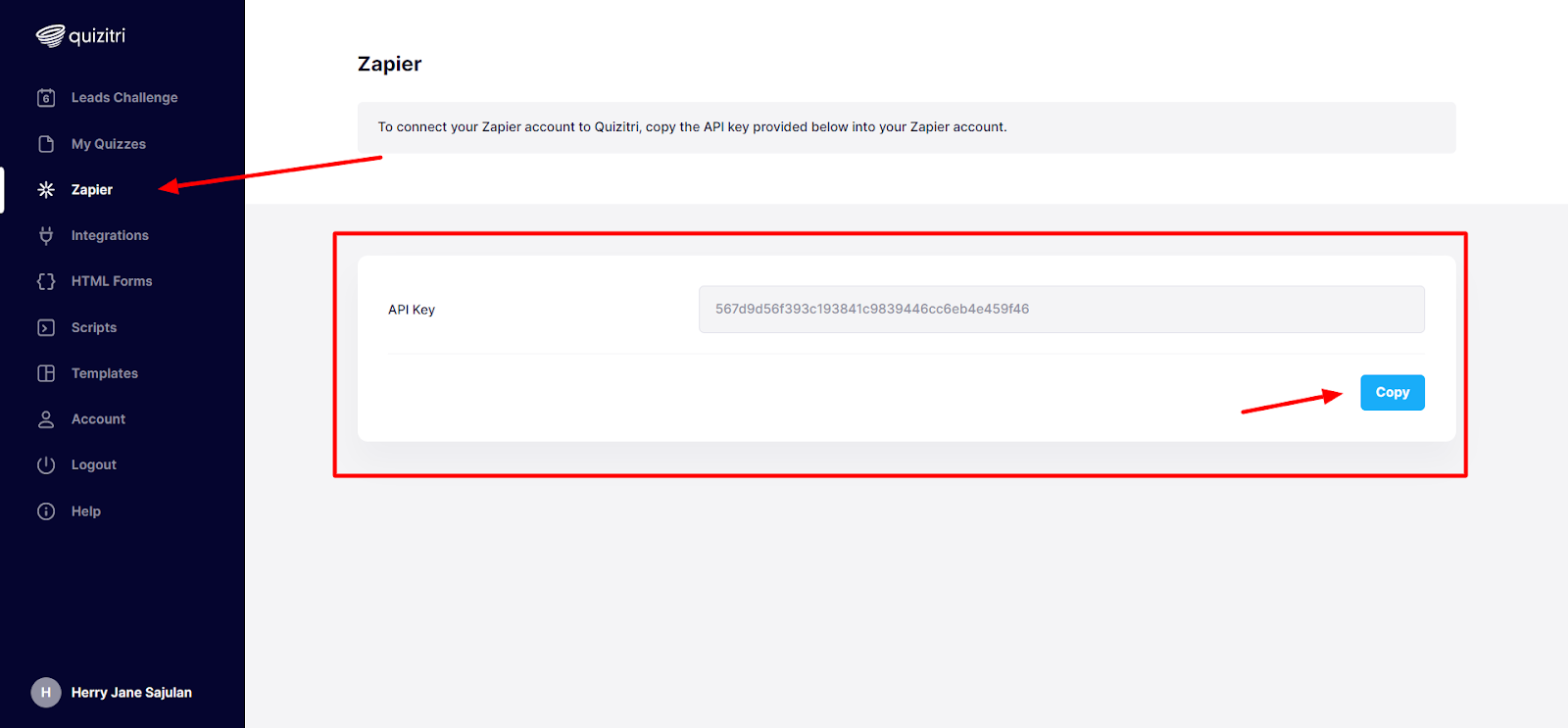Viewport: 1568px width, 728px height.
Task: Open the Scripts section
Action: (94, 327)
